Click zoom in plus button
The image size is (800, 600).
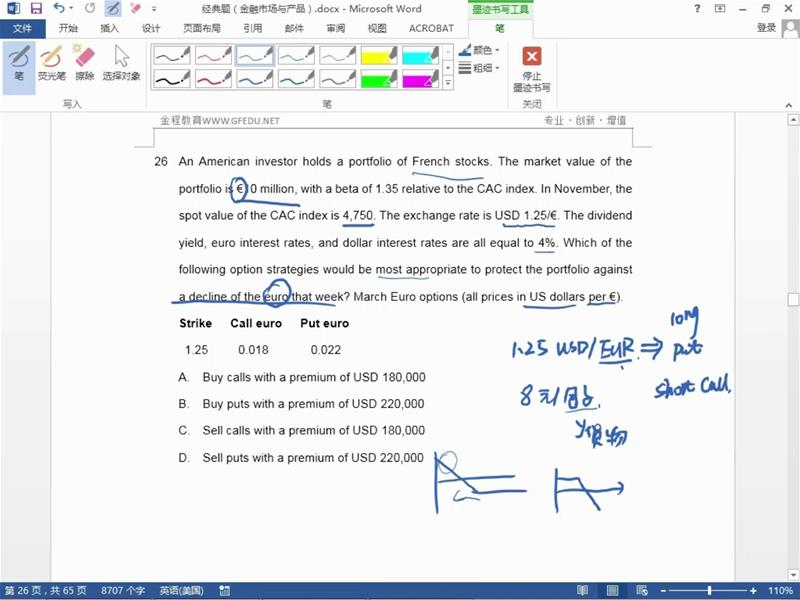coord(754,591)
